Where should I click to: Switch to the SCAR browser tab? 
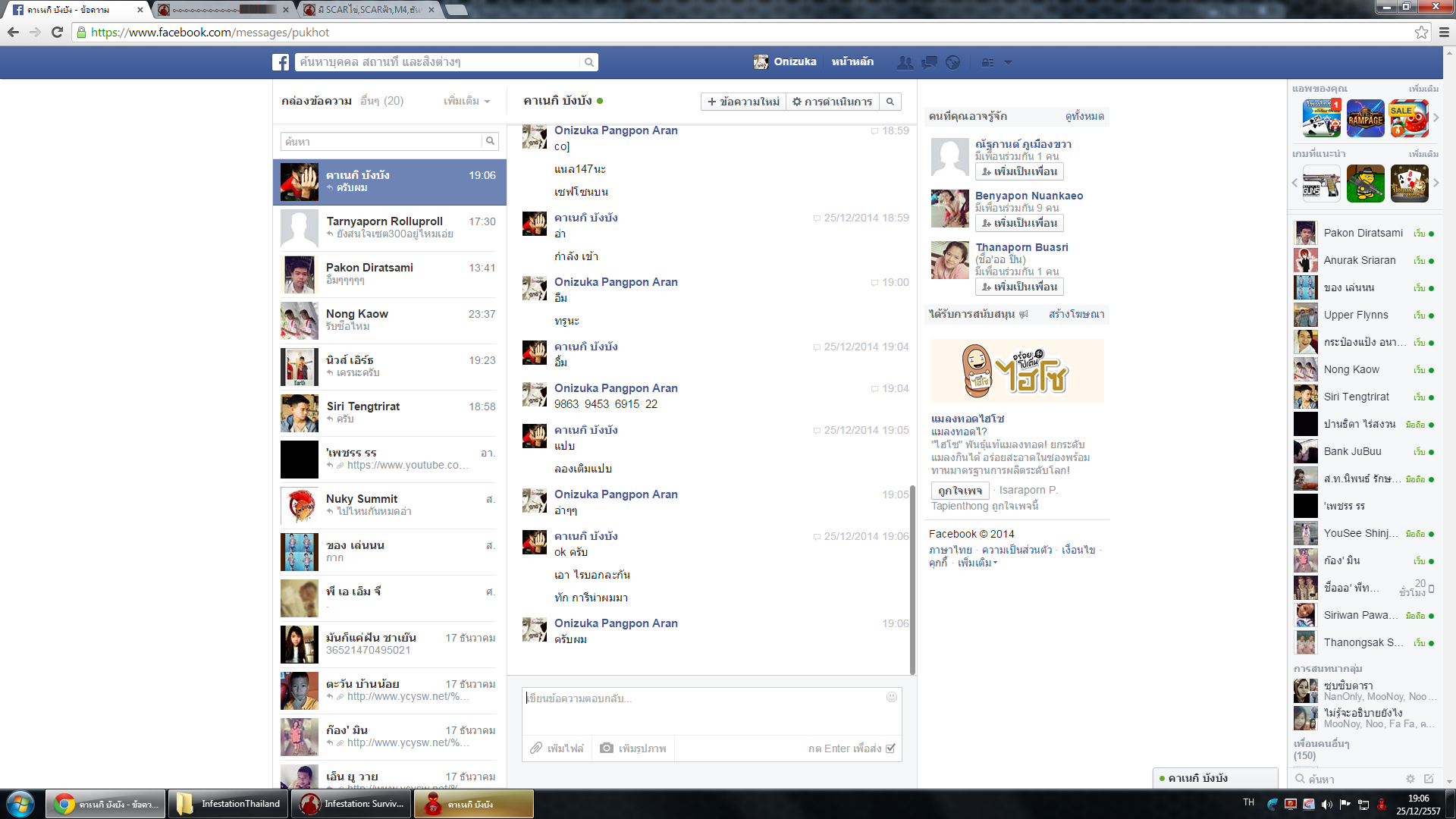coord(369,10)
